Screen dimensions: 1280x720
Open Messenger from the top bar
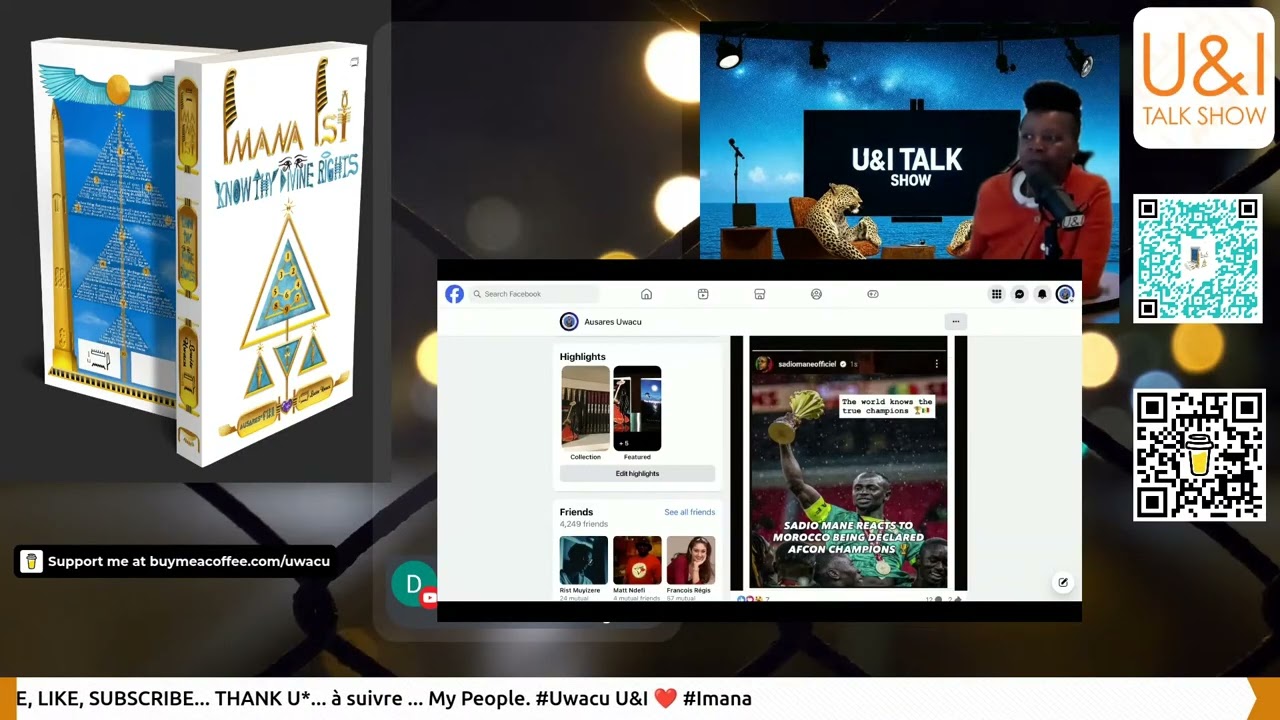1019,294
